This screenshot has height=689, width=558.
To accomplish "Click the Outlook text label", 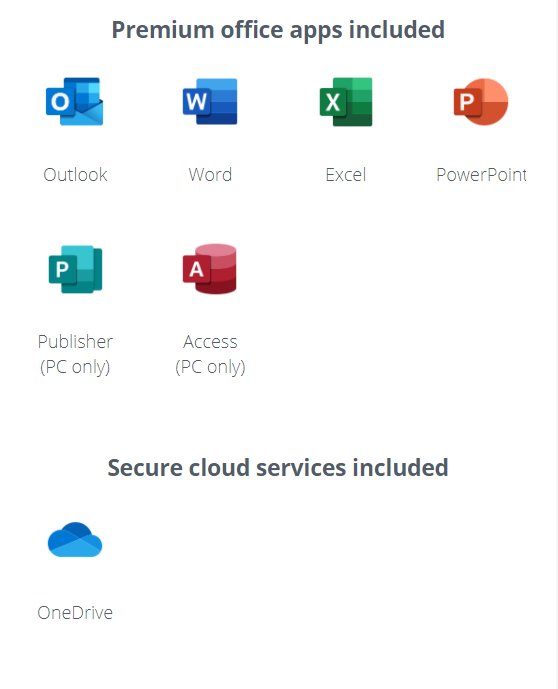I will [x=75, y=175].
